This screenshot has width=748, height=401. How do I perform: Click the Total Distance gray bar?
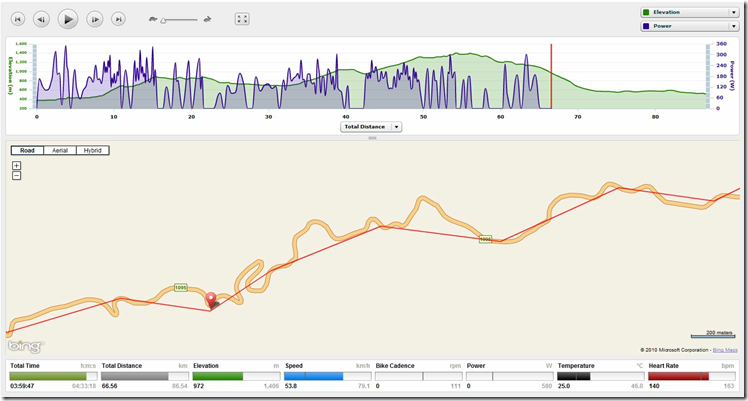pos(145,376)
